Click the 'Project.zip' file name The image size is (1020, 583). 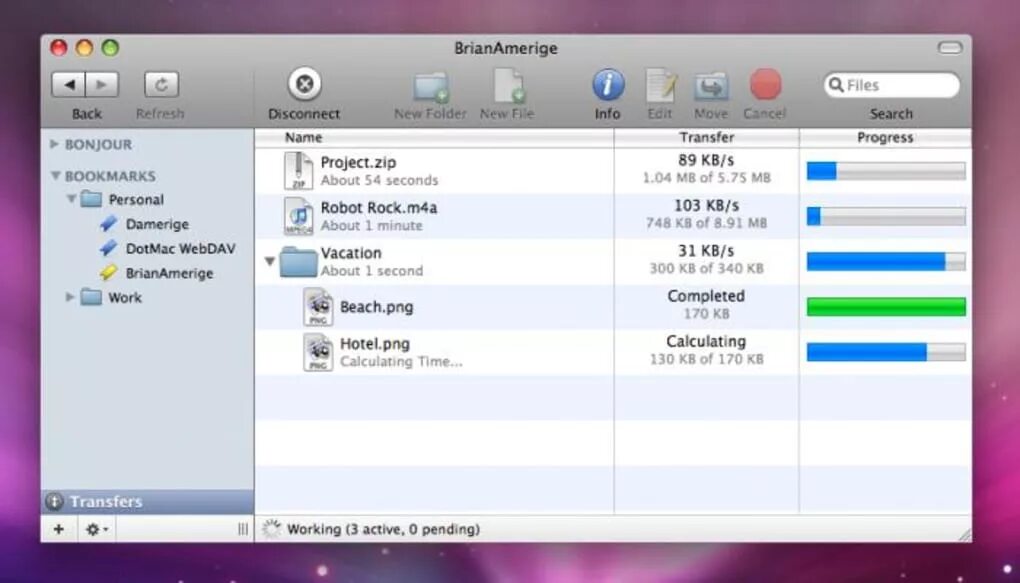point(358,162)
